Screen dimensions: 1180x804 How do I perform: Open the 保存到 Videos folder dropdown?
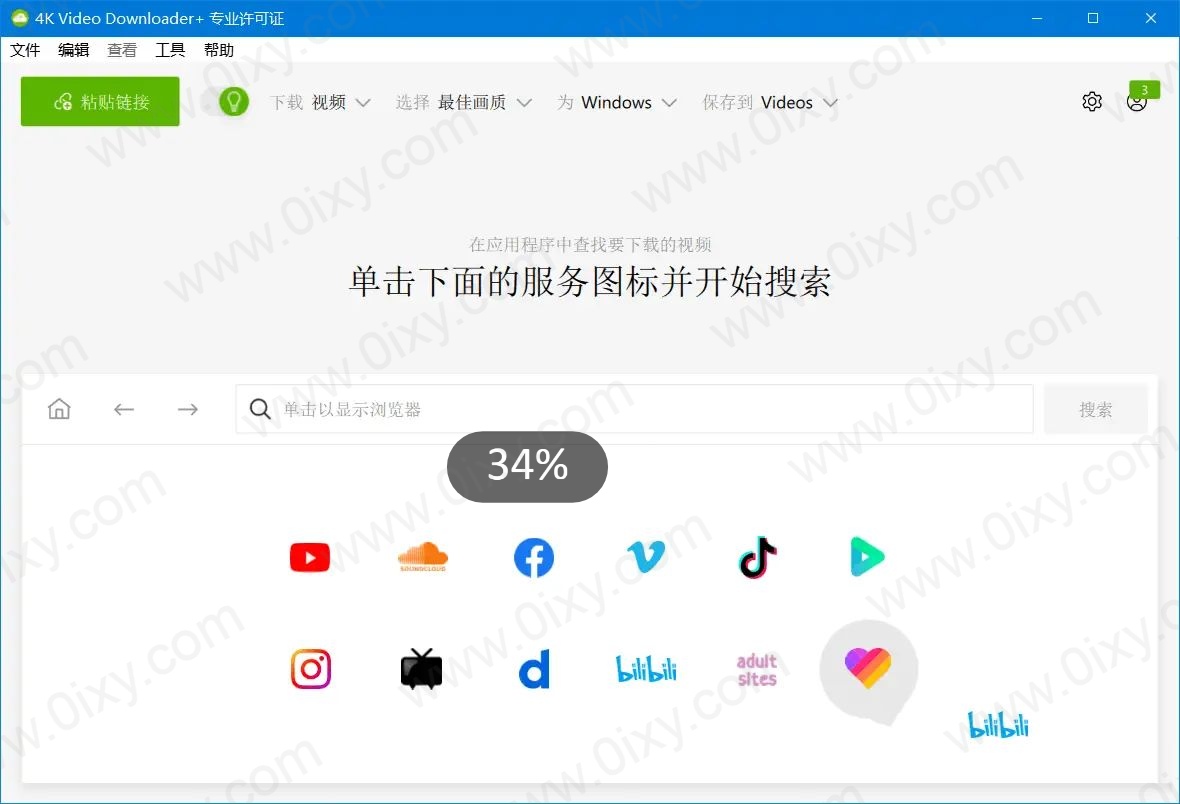pos(798,102)
